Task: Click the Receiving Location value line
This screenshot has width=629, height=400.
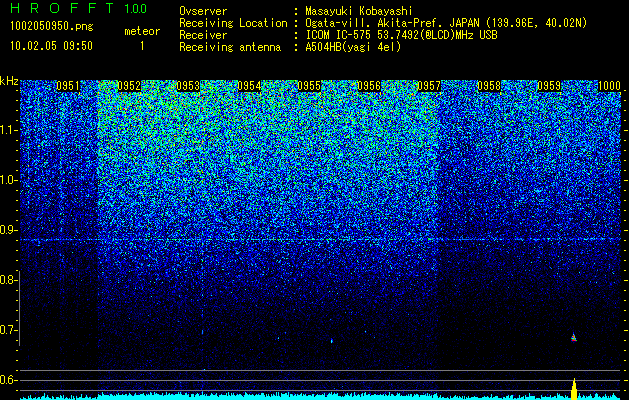Action: [446, 23]
